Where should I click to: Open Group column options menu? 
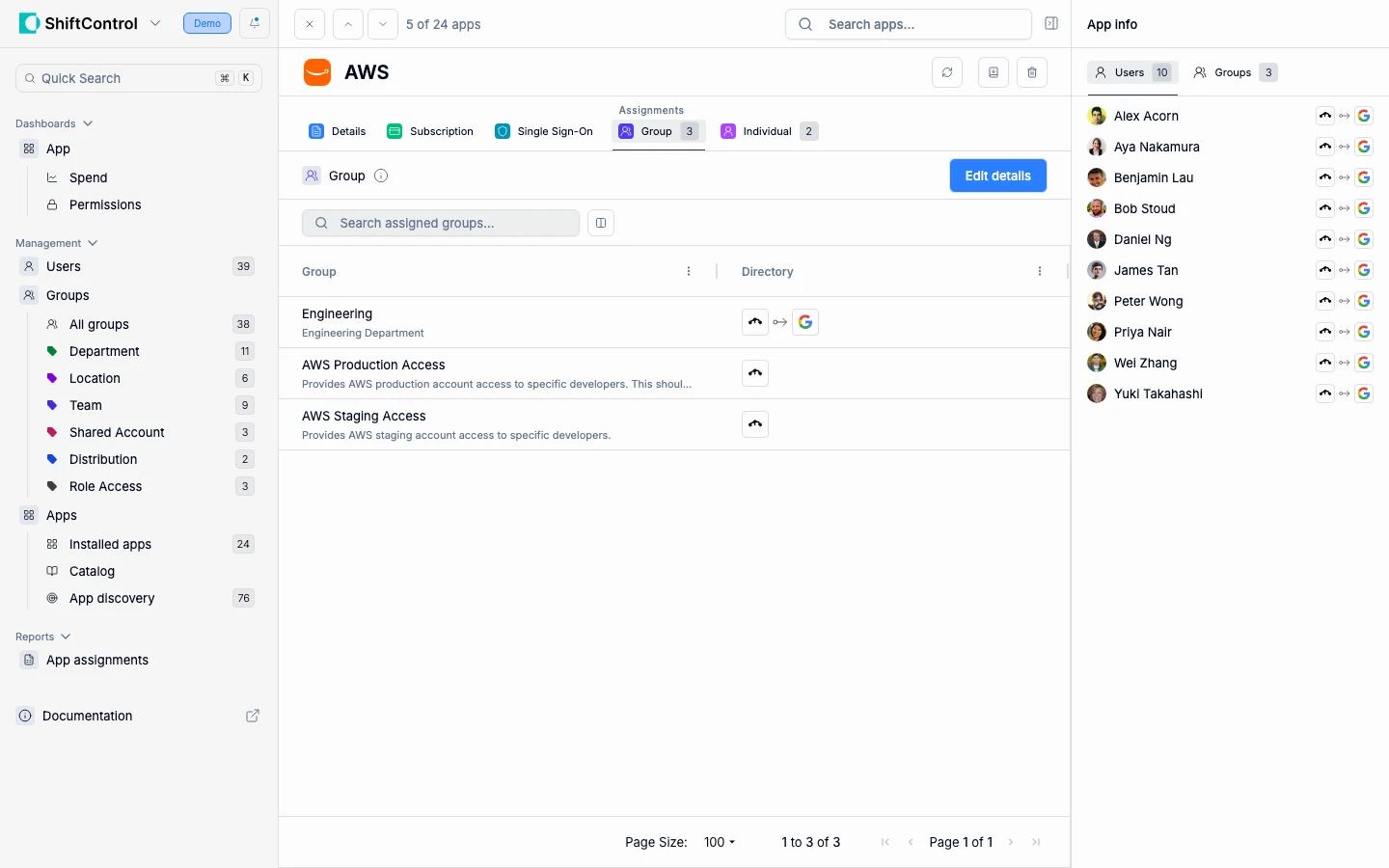click(x=689, y=271)
